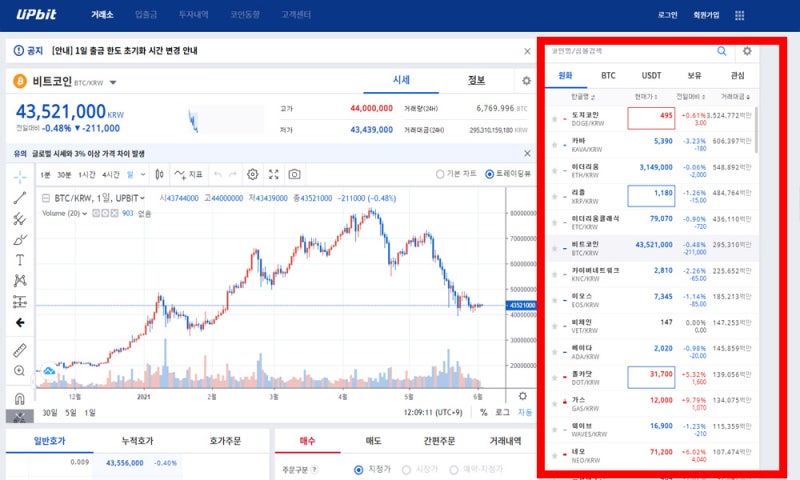Expand the 비트코인 market selector arrow
The width and height of the screenshot is (800, 480).
tap(113, 83)
